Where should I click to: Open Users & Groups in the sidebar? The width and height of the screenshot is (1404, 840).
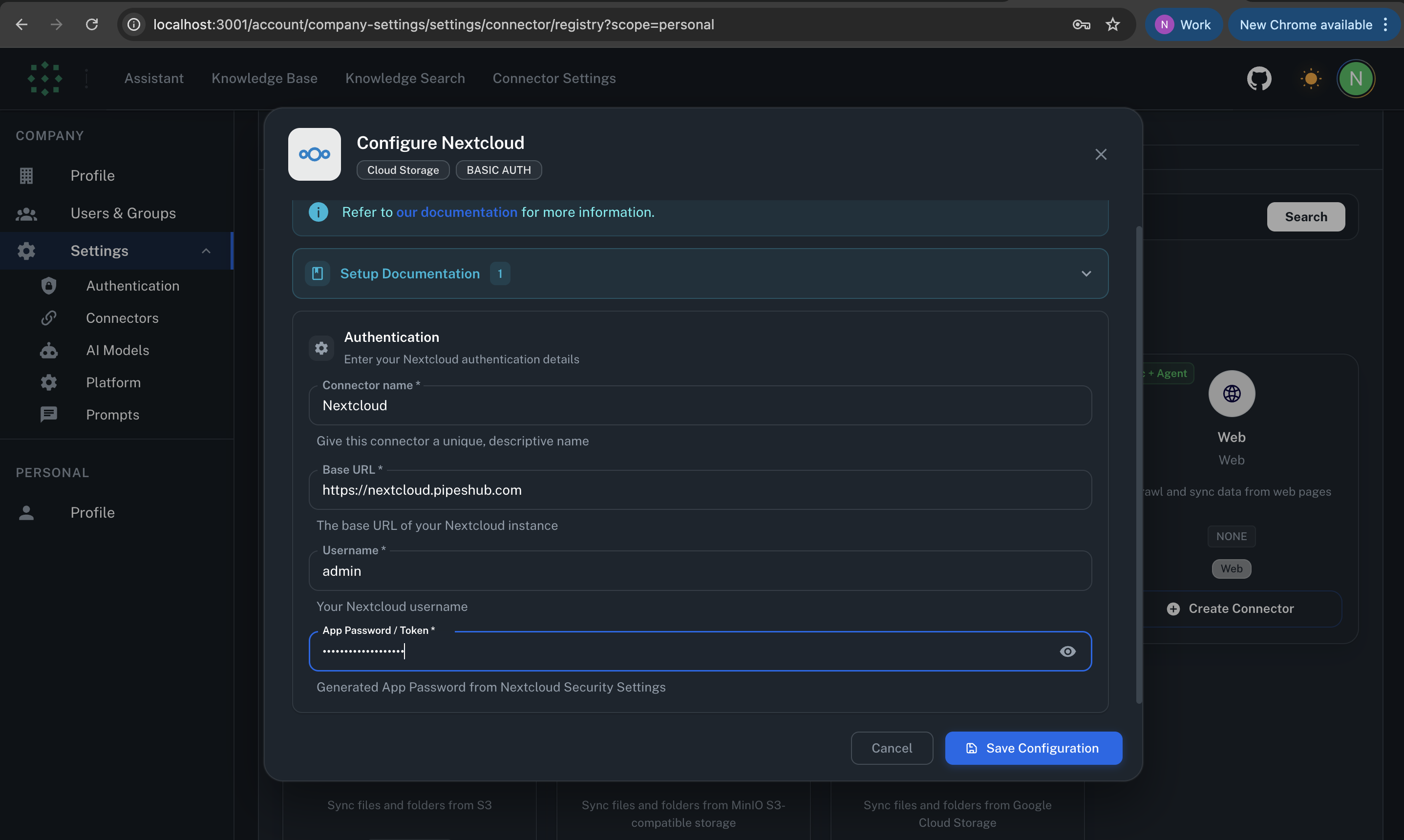click(x=123, y=213)
